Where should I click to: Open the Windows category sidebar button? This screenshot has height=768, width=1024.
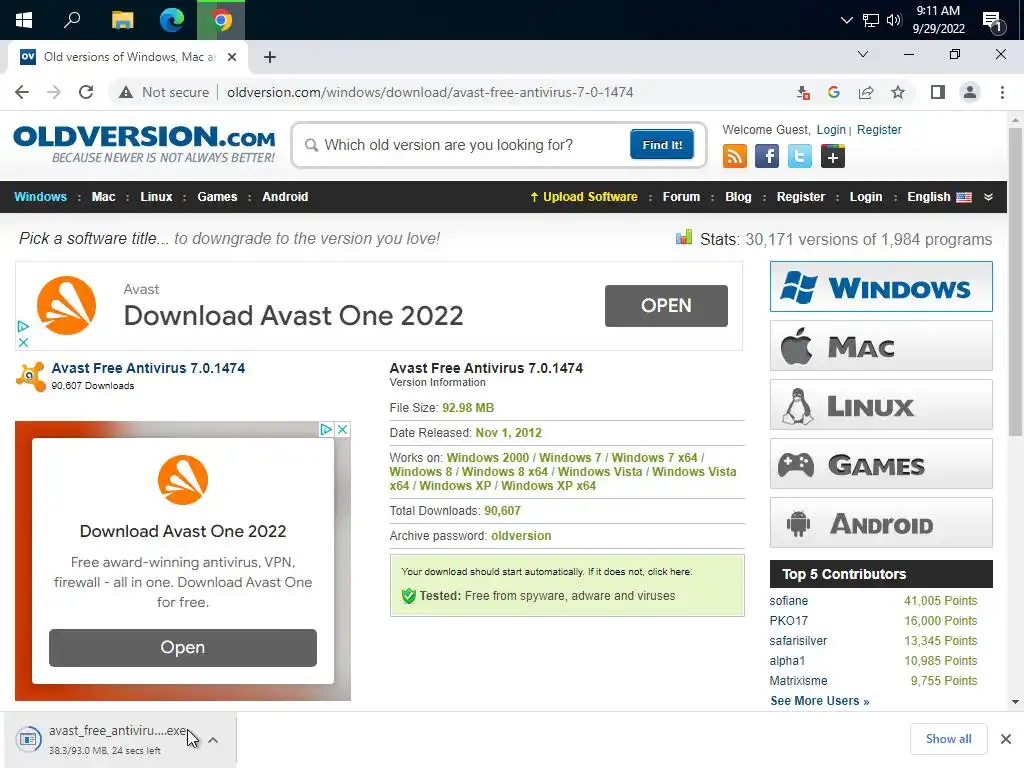[x=881, y=287]
